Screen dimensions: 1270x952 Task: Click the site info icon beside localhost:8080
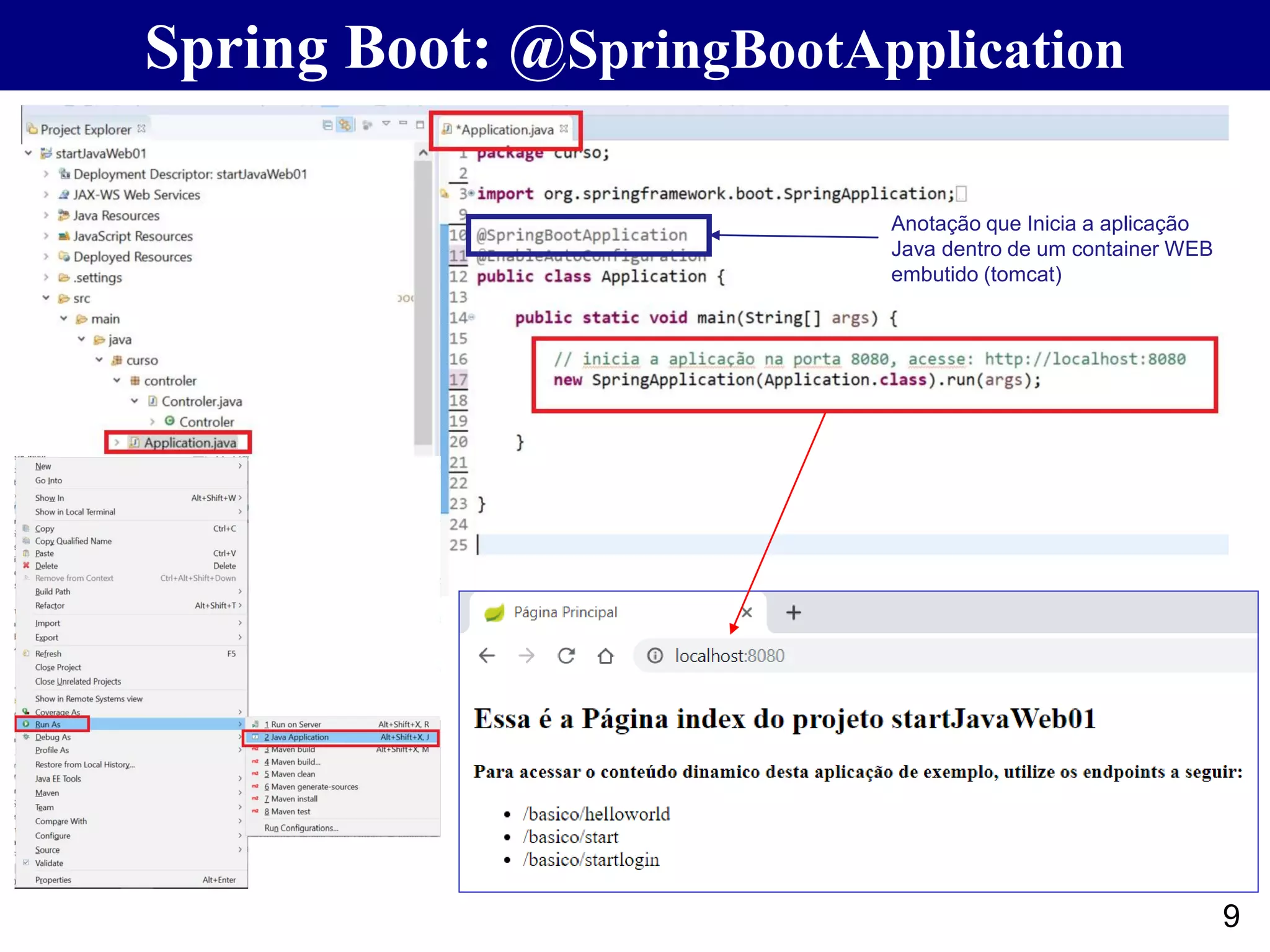pyautogui.click(x=655, y=656)
